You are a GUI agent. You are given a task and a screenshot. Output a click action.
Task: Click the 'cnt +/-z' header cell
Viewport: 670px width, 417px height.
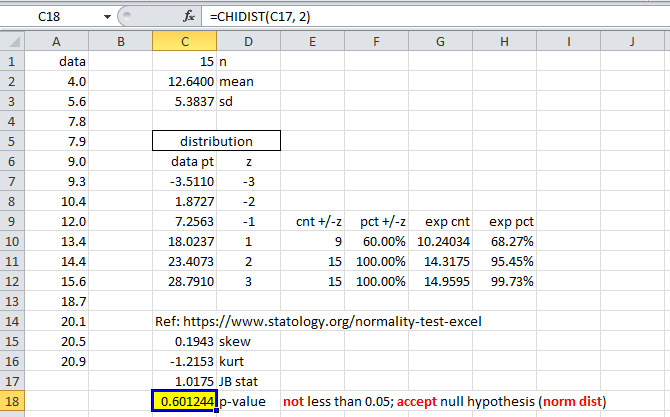tap(313, 221)
